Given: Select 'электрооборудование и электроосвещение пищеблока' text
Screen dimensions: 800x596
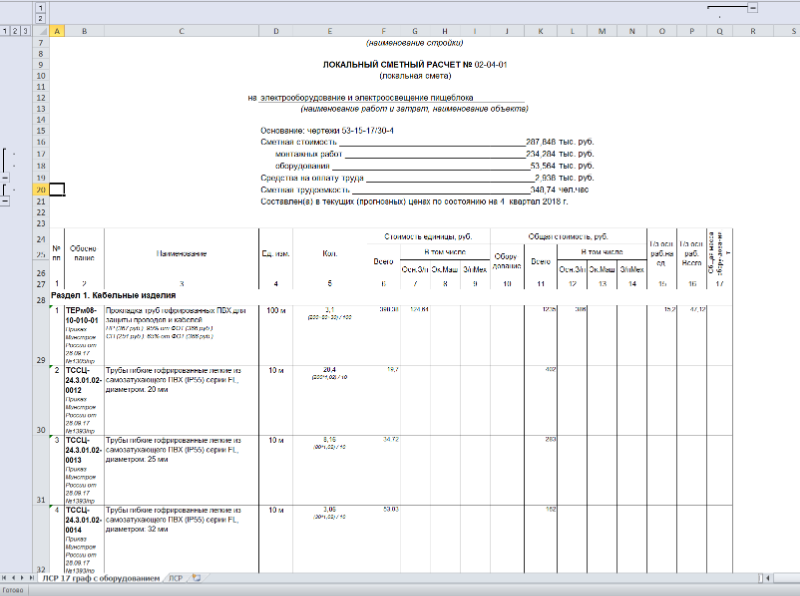Looking at the screenshot, I should click(x=367, y=97).
